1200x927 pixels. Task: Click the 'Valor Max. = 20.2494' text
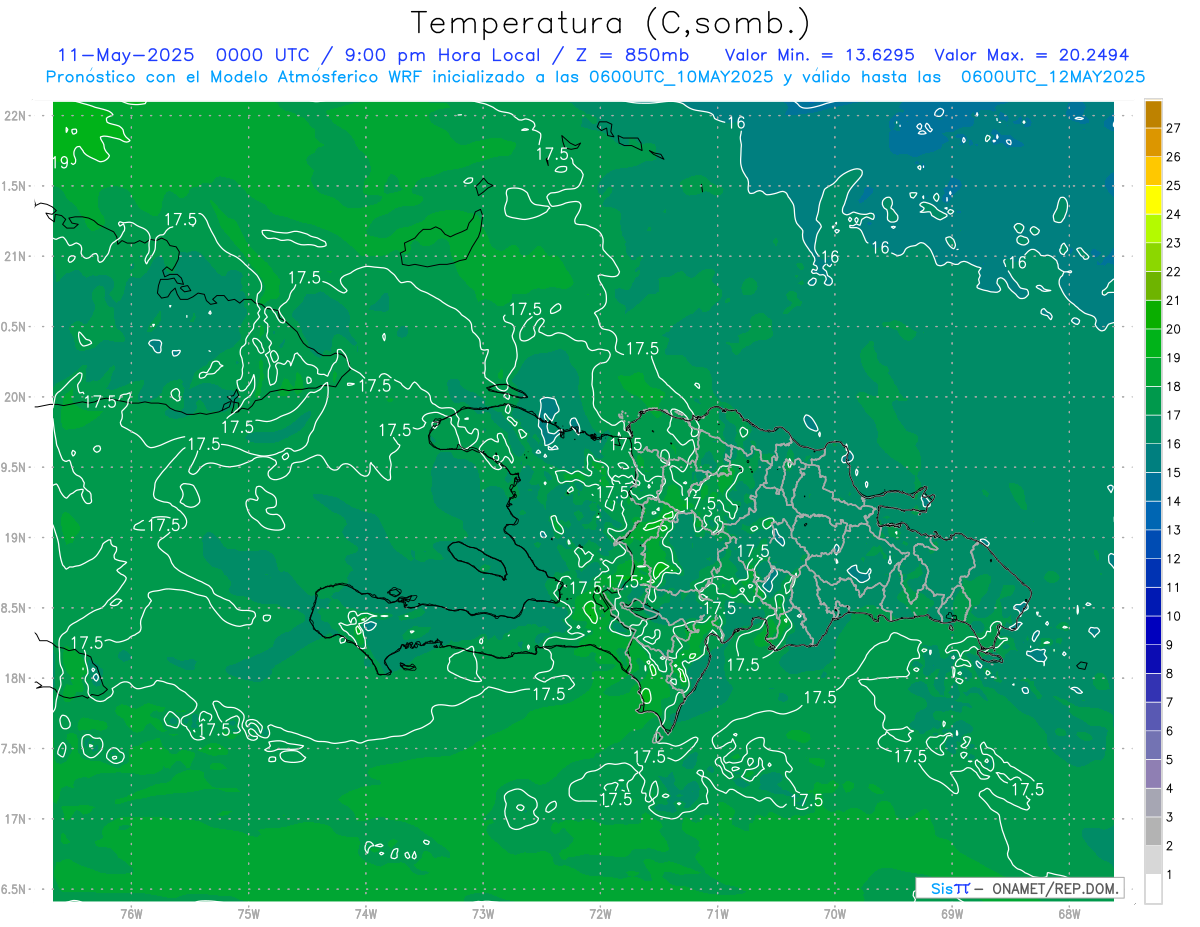pyautogui.click(x=1032, y=55)
